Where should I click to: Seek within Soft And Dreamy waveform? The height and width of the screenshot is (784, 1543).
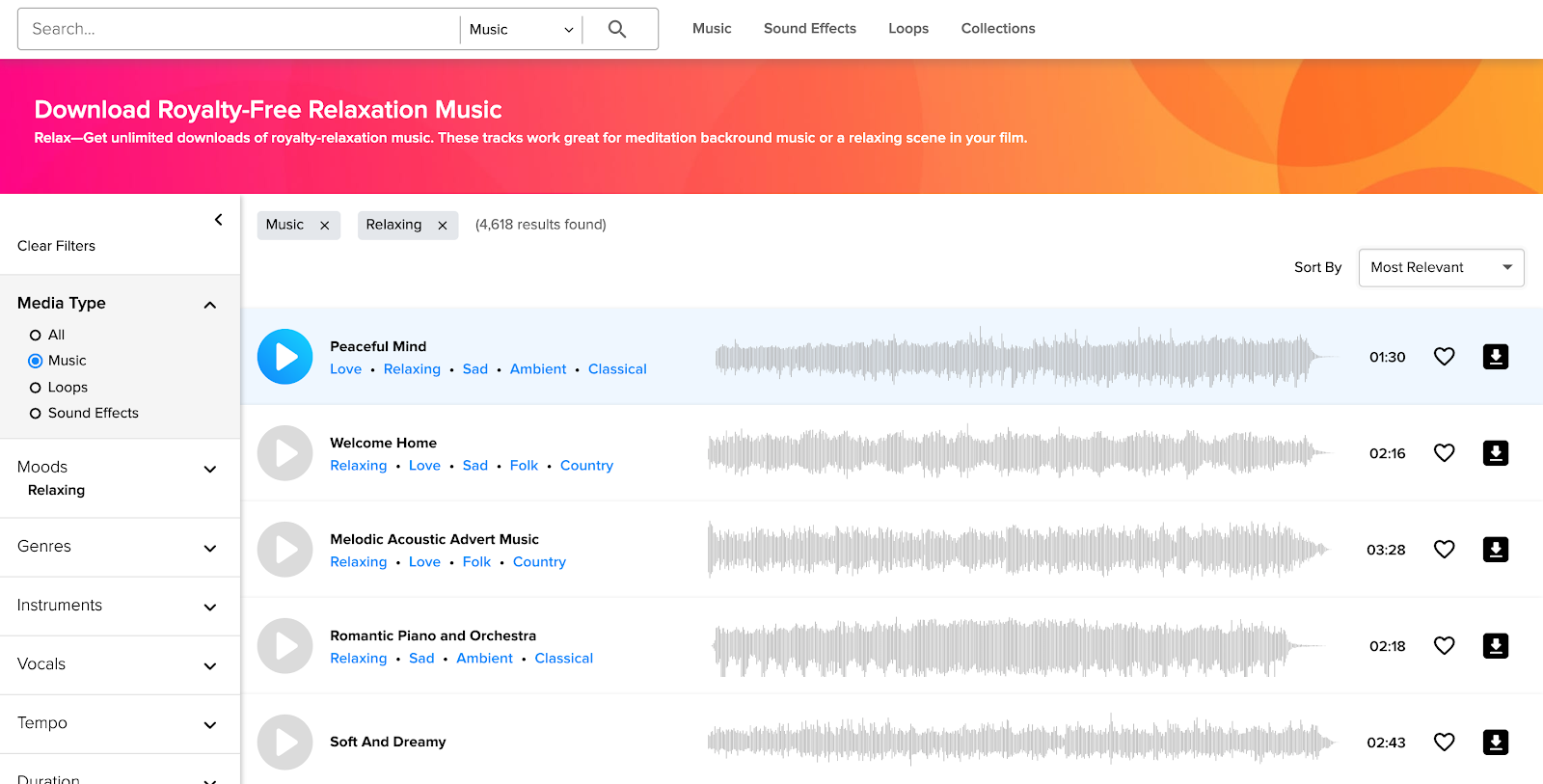coord(1021,743)
